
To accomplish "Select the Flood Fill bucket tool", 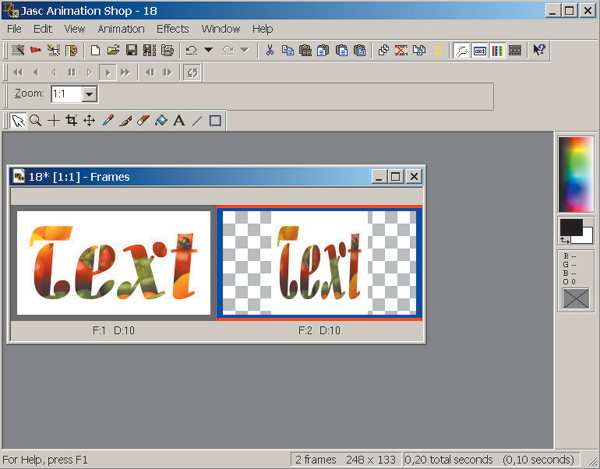I will pyautogui.click(x=161, y=121).
